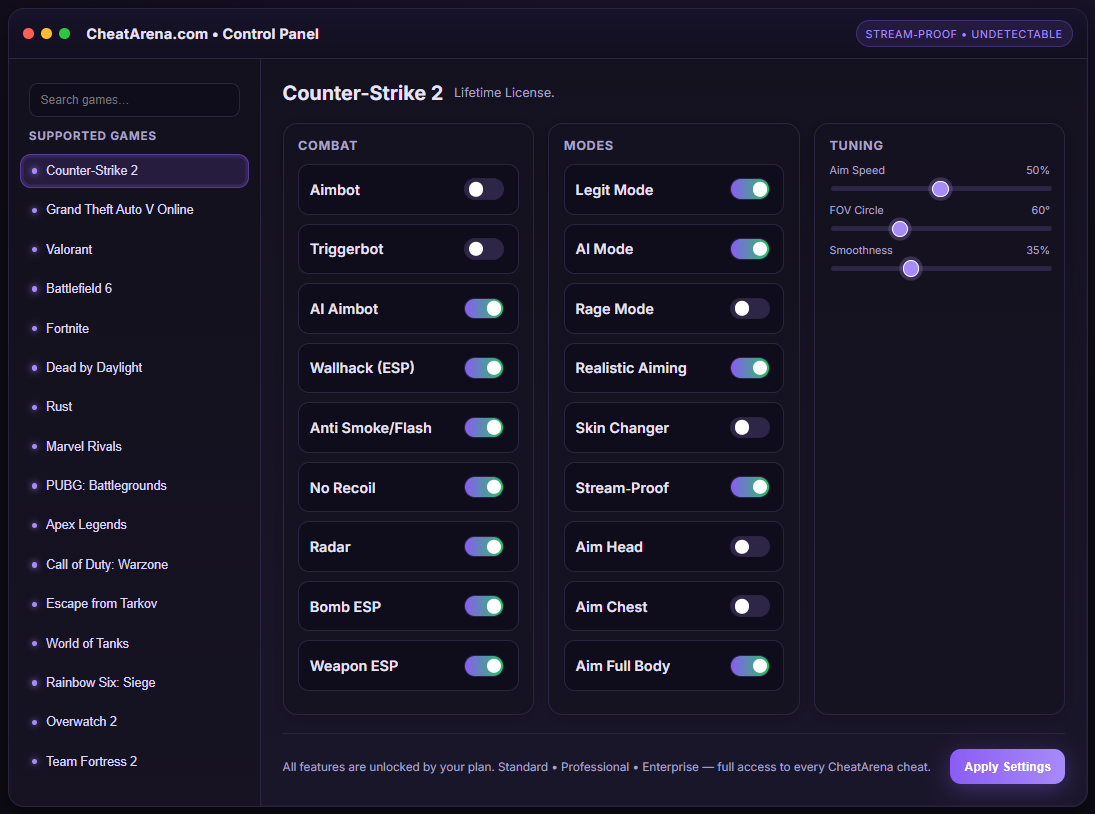Toggle the Stream-Proof mode switch
This screenshot has height=814, width=1095.
coord(750,487)
